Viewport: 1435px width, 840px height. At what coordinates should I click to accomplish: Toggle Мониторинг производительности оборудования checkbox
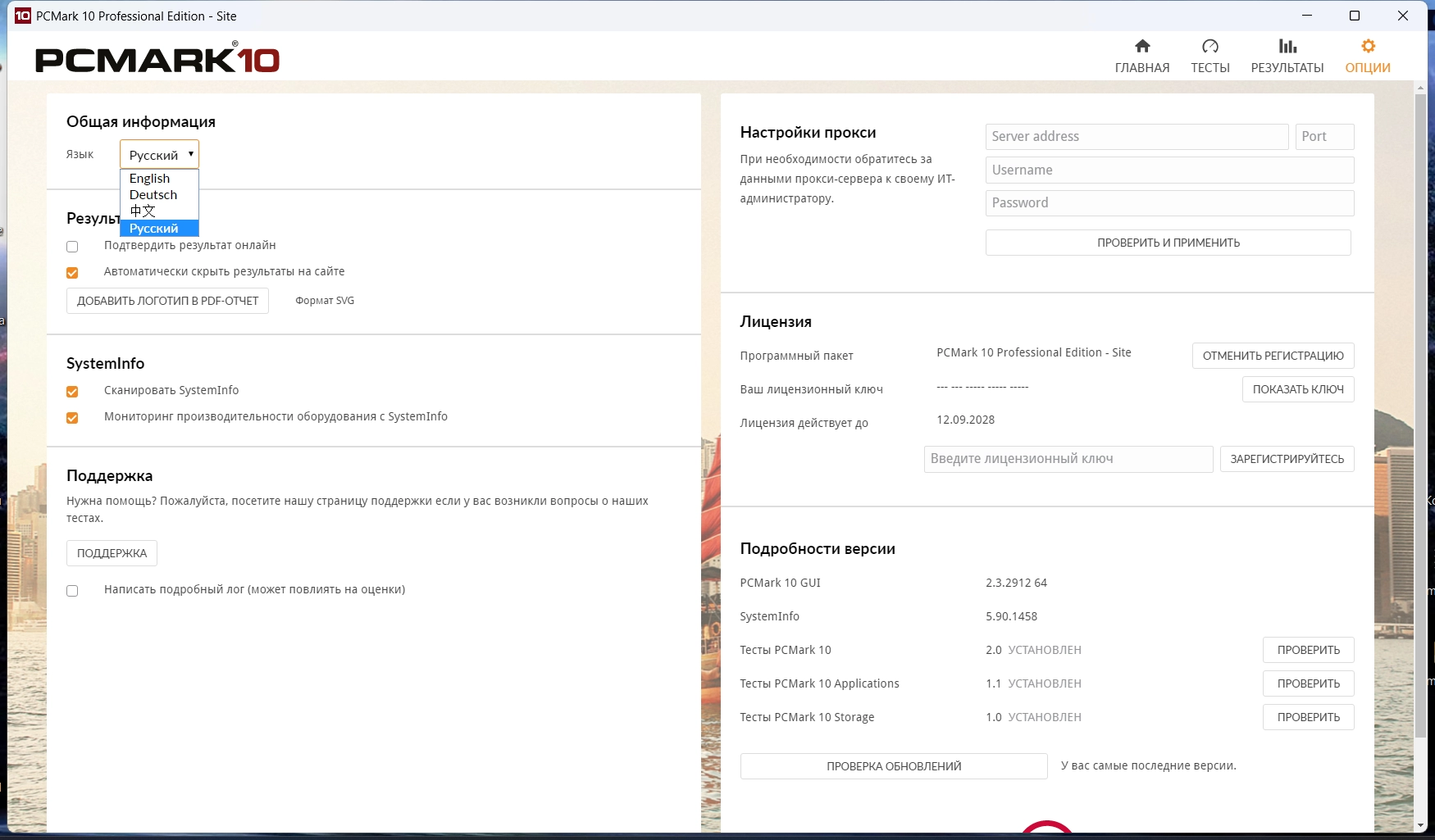pyautogui.click(x=72, y=418)
